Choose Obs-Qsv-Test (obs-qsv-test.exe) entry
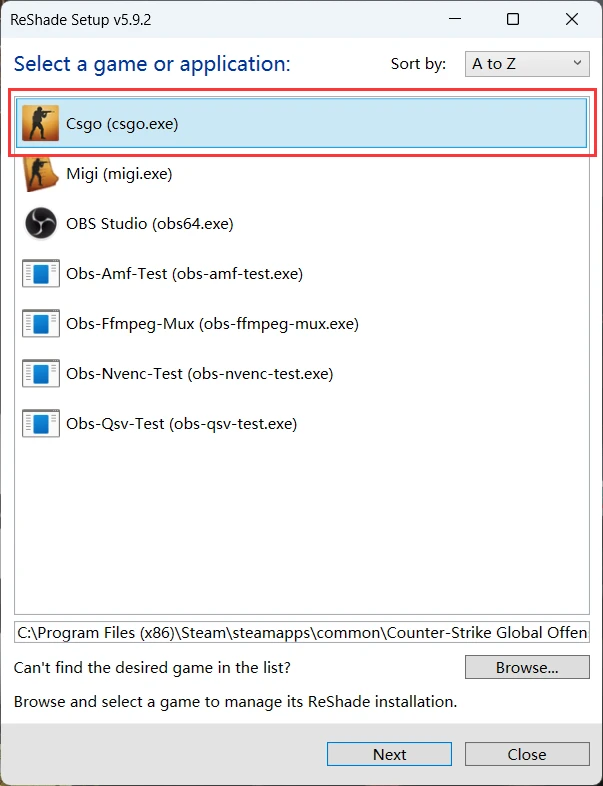The height and width of the screenshot is (786, 603). [181, 424]
